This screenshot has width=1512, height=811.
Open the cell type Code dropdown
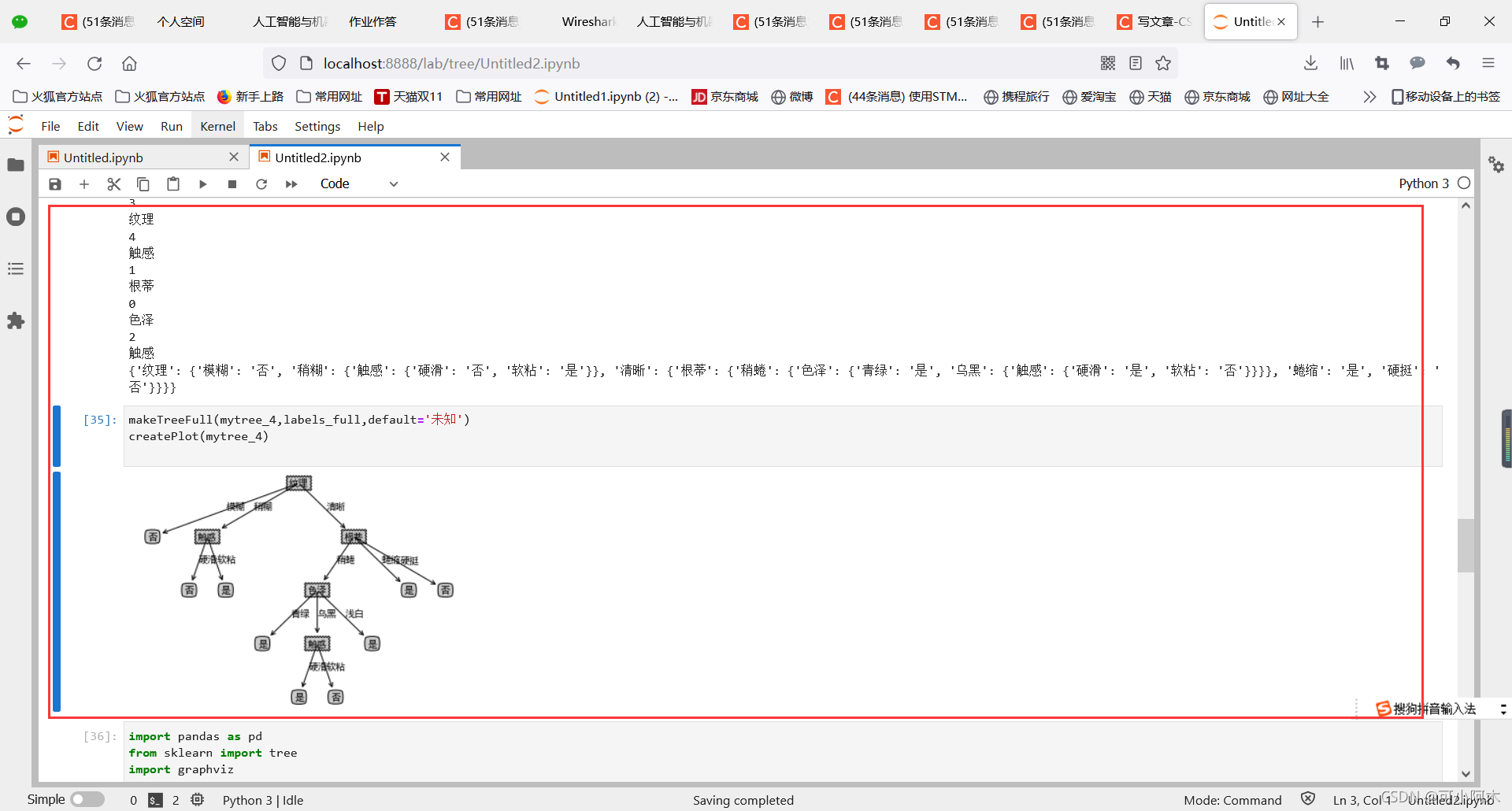(x=359, y=183)
